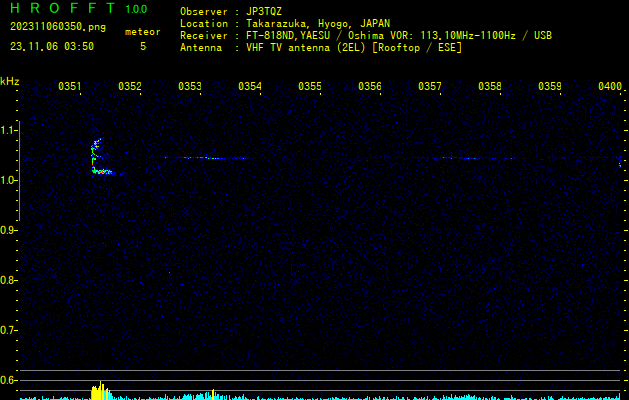Click the HROFFT title text
The height and width of the screenshot is (400, 629).
pos(62,9)
